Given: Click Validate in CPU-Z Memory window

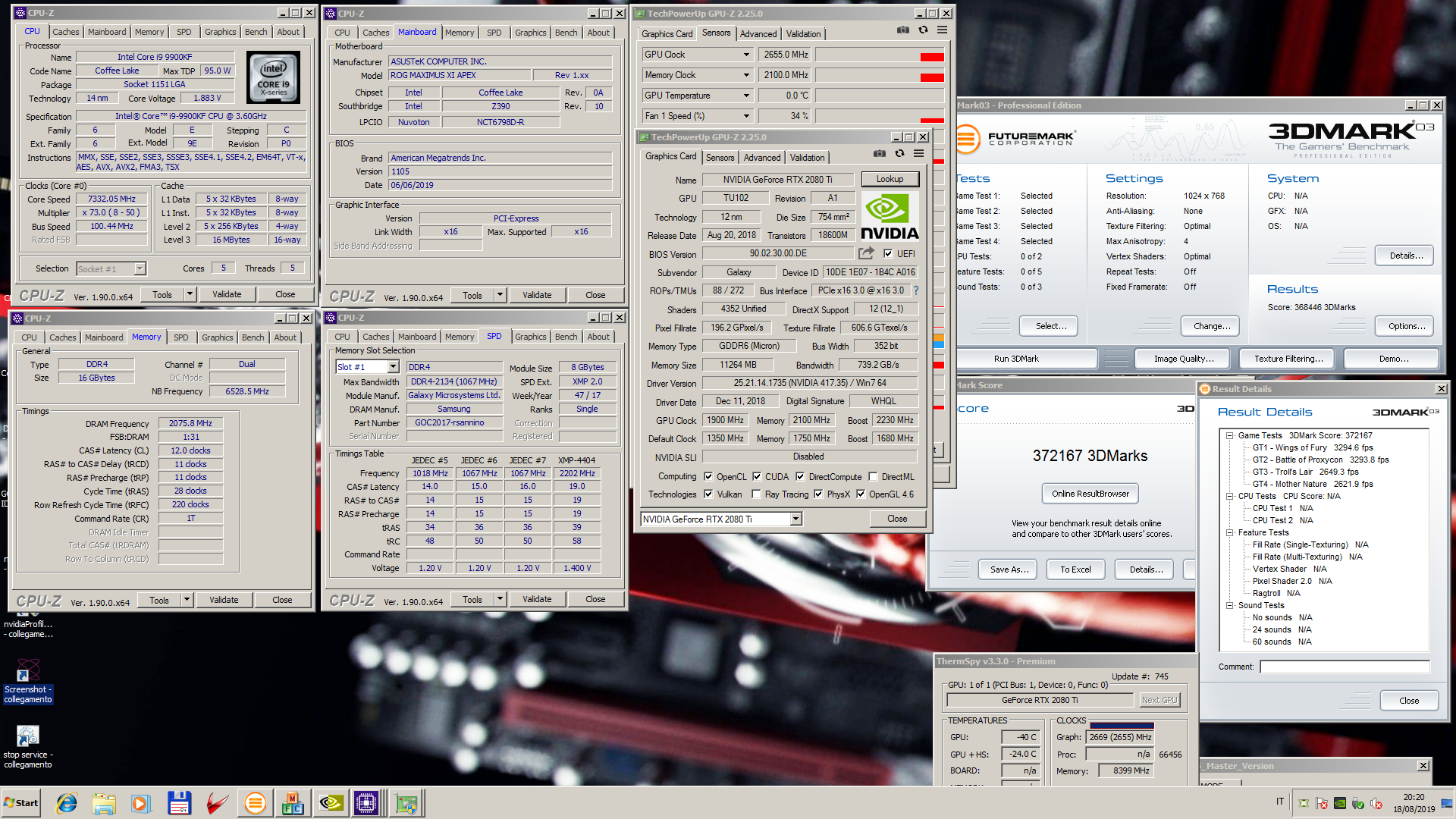Looking at the screenshot, I should [x=224, y=600].
